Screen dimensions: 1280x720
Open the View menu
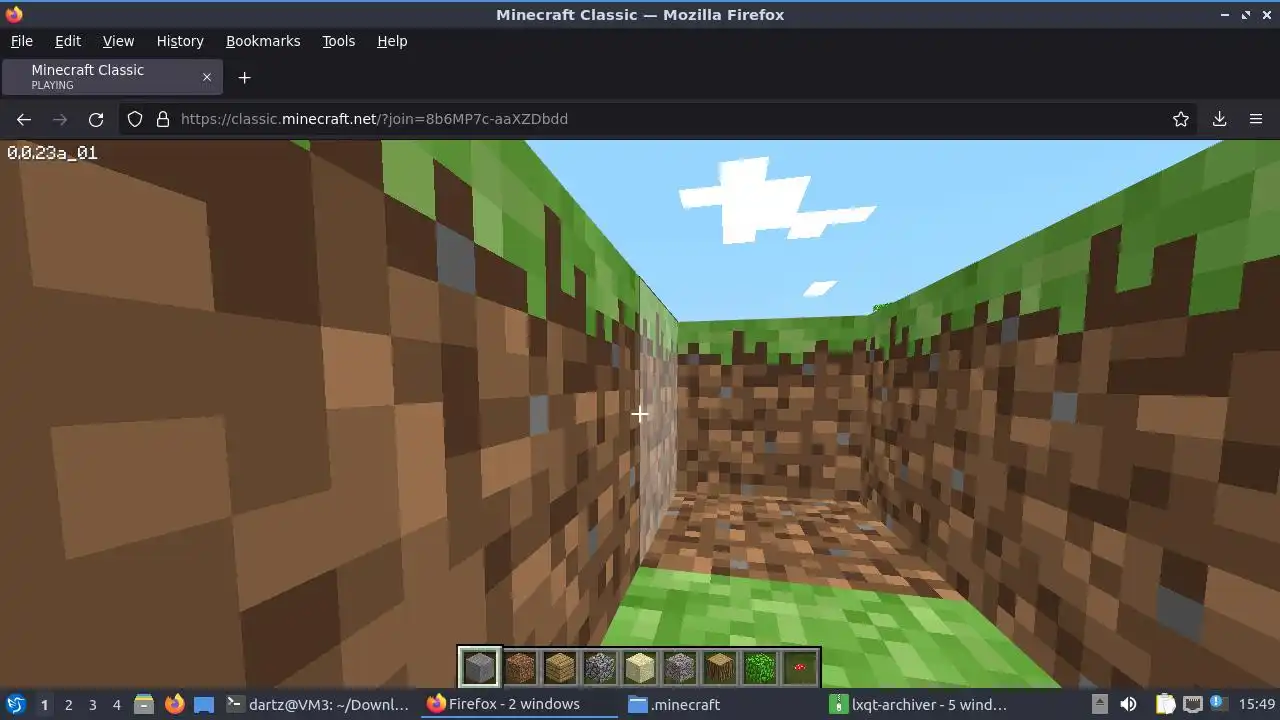coord(118,41)
